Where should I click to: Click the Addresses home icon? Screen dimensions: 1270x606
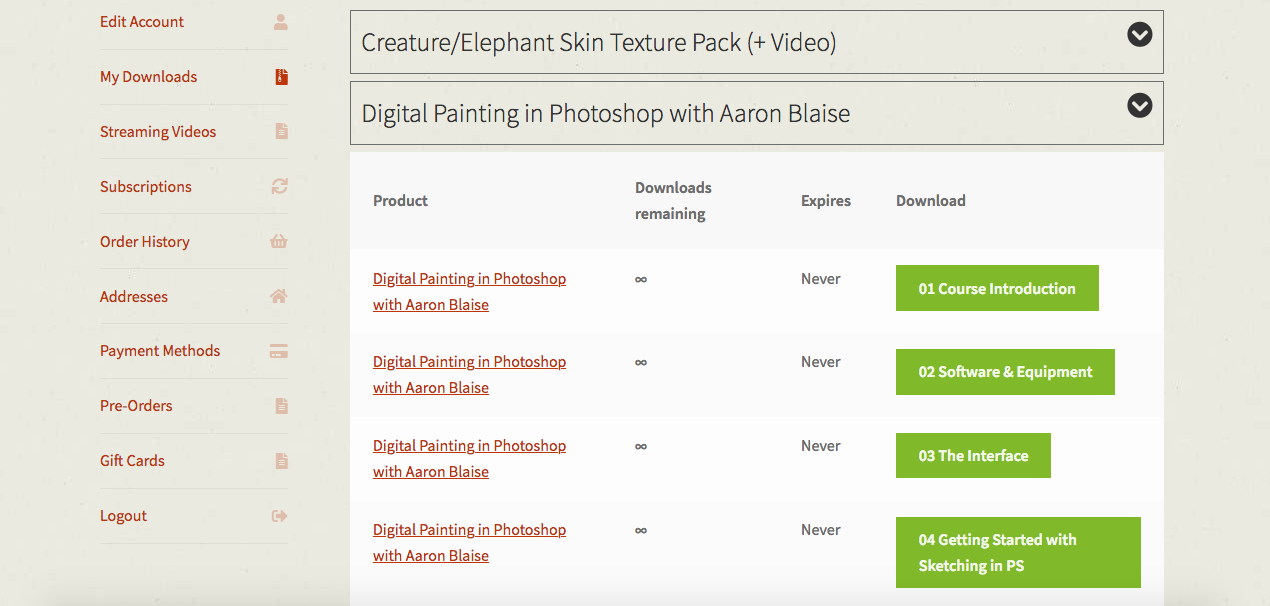tap(279, 296)
